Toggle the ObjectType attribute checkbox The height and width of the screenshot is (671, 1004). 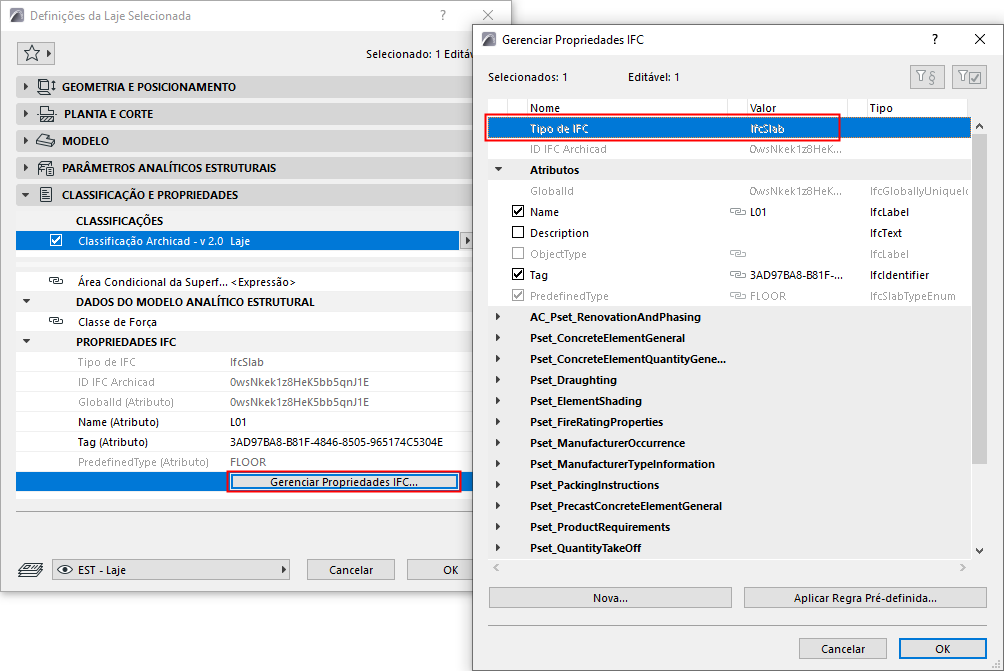click(x=518, y=254)
